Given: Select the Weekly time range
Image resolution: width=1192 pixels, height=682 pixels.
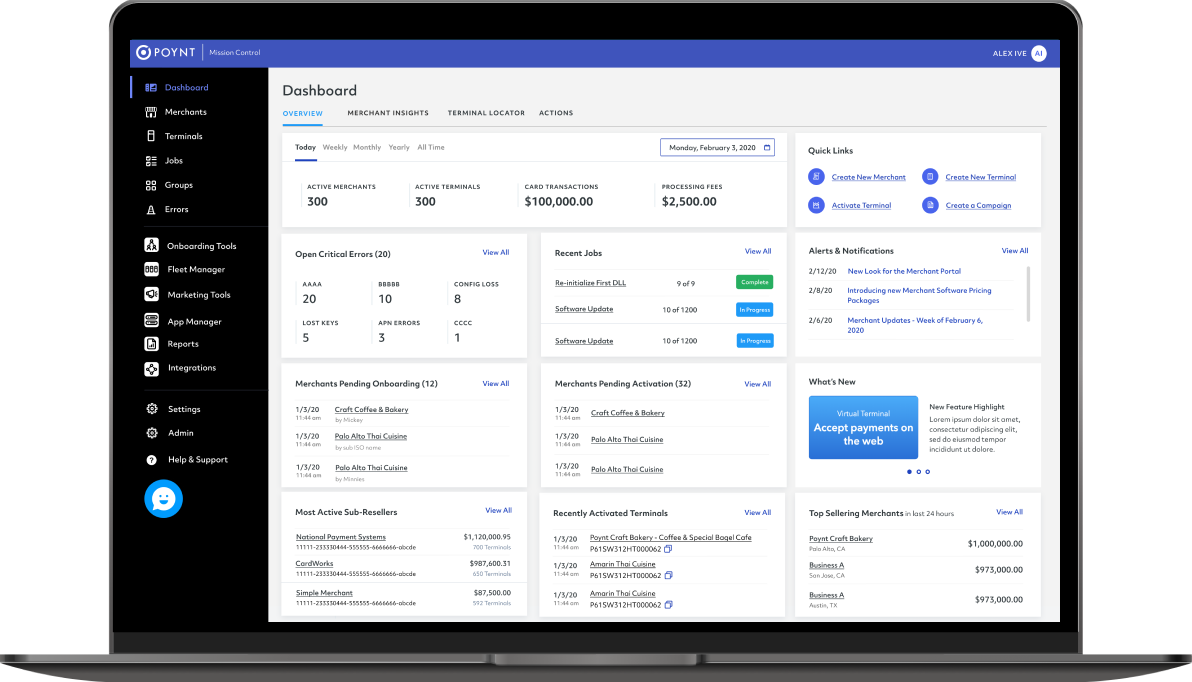Looking at the screenshot, I should coord(334,148).
